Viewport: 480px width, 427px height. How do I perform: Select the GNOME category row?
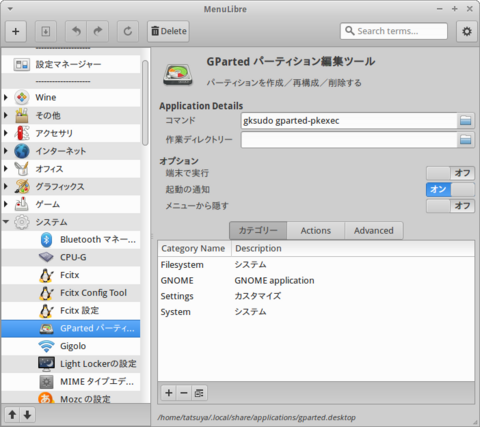(316, 280)
